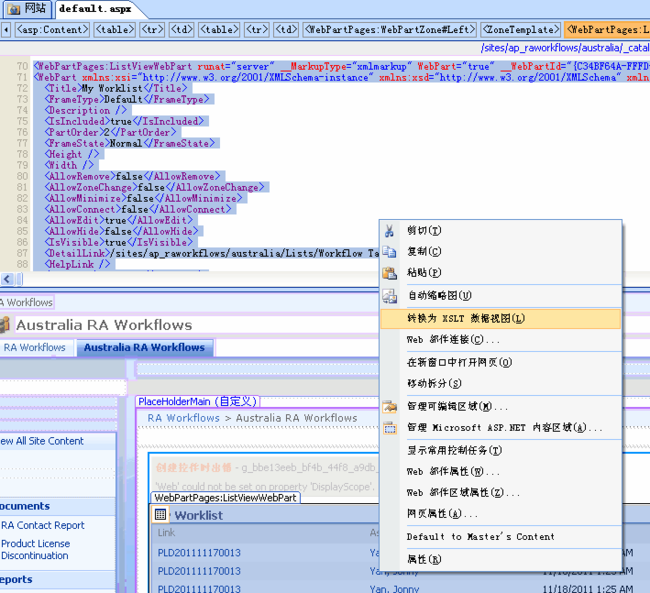Select 显示常用控制任务(T) entry
The image size is (650, 593).
pyautogui.click(x=500, y=450)
